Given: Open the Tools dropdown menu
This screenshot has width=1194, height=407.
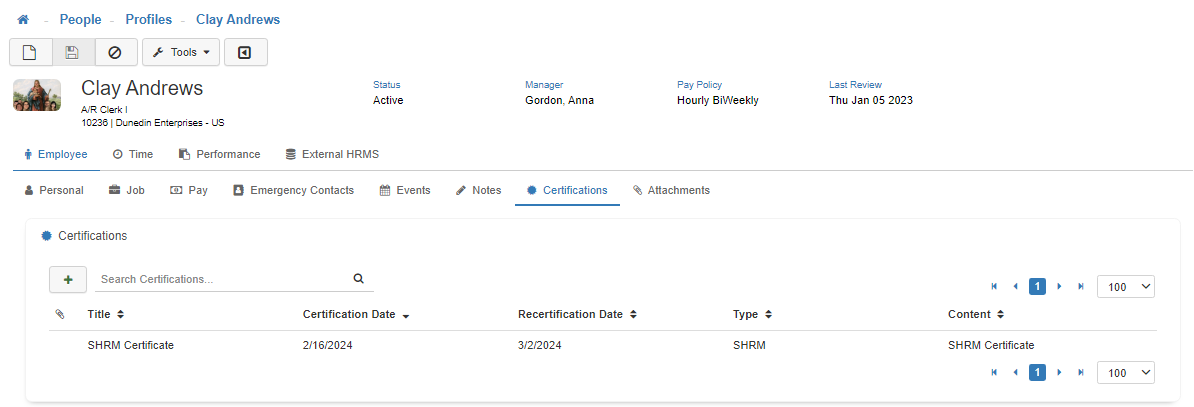Looking at the screenshot, I should [181, 52].
